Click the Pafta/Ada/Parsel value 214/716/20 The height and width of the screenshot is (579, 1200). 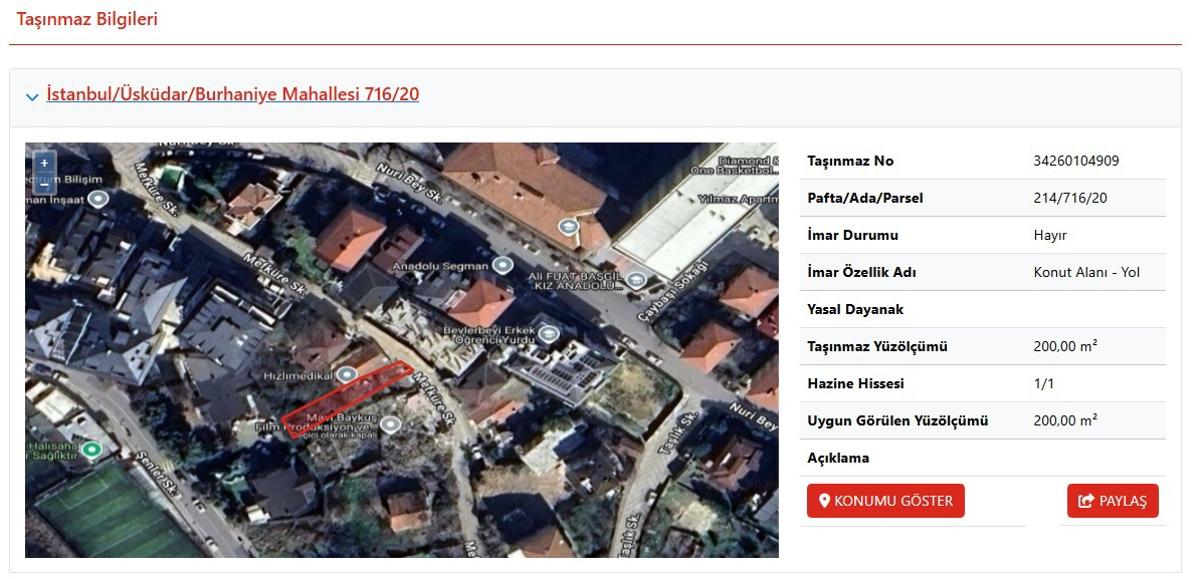[x=1070, y=198]
